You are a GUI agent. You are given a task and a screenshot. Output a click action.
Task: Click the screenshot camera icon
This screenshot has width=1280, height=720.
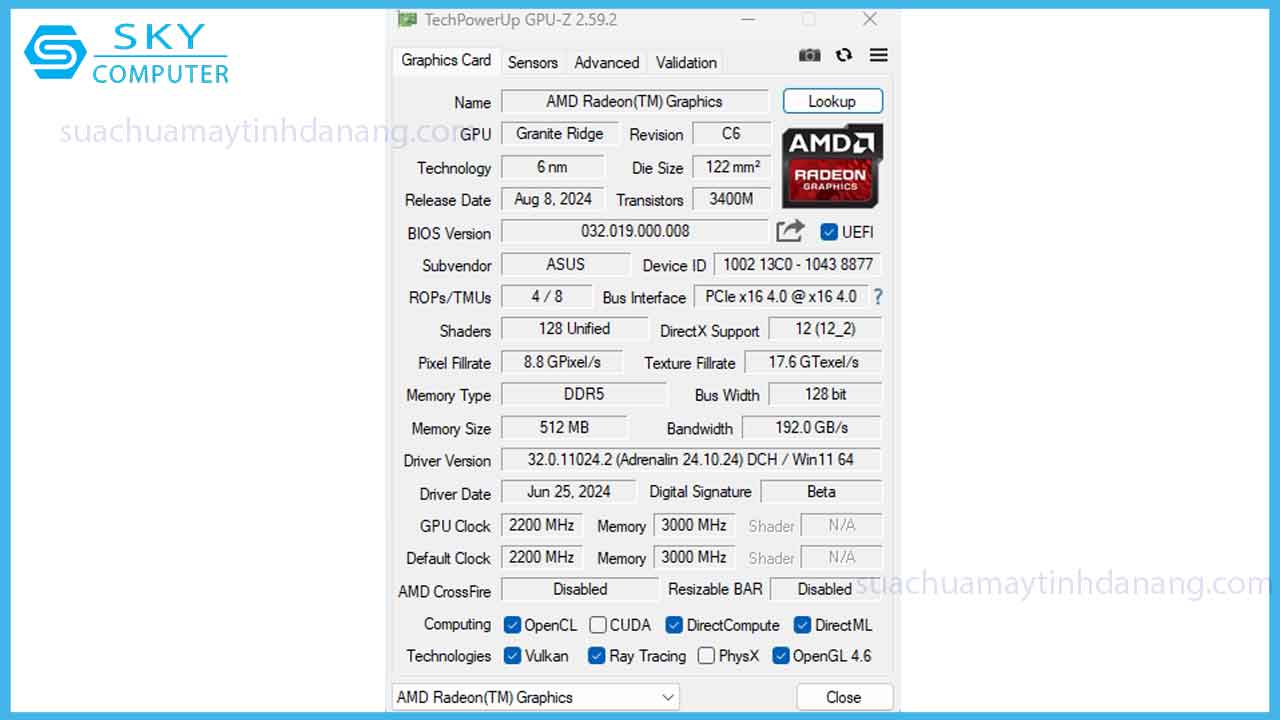pyautogui.click(x=809, y=56)
